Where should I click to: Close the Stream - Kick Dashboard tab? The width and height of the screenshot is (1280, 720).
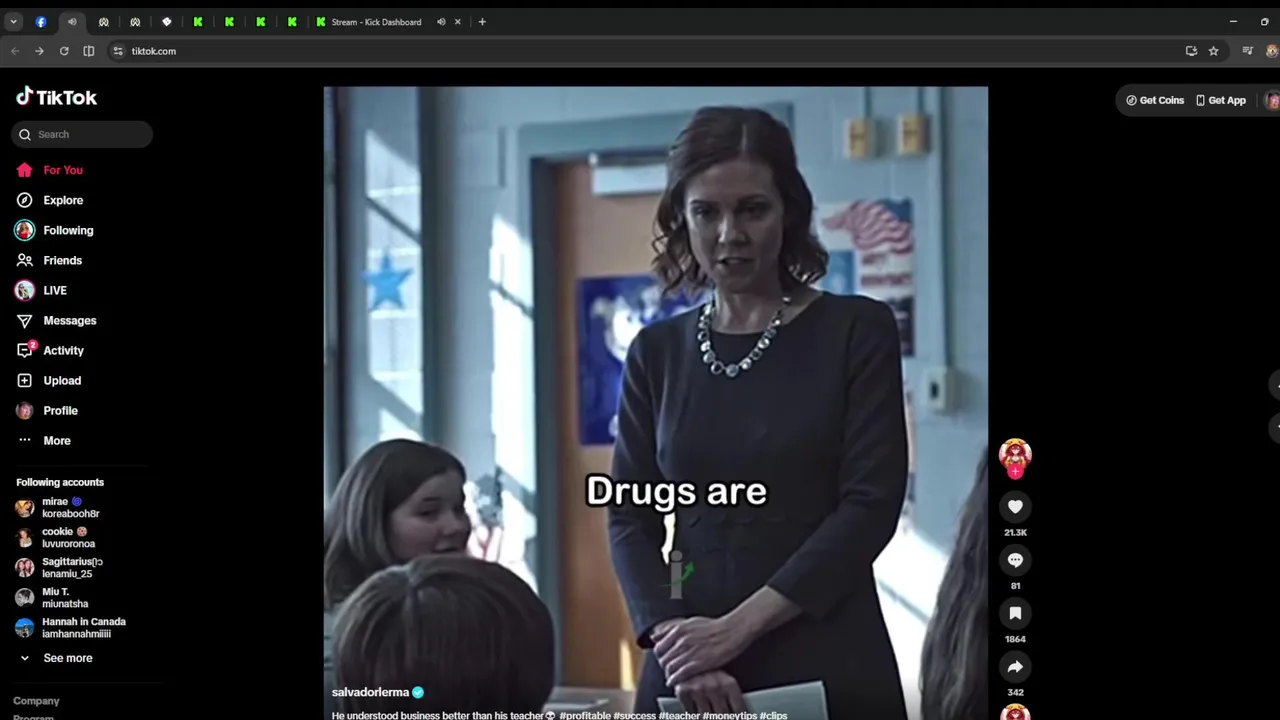point(459,22)
